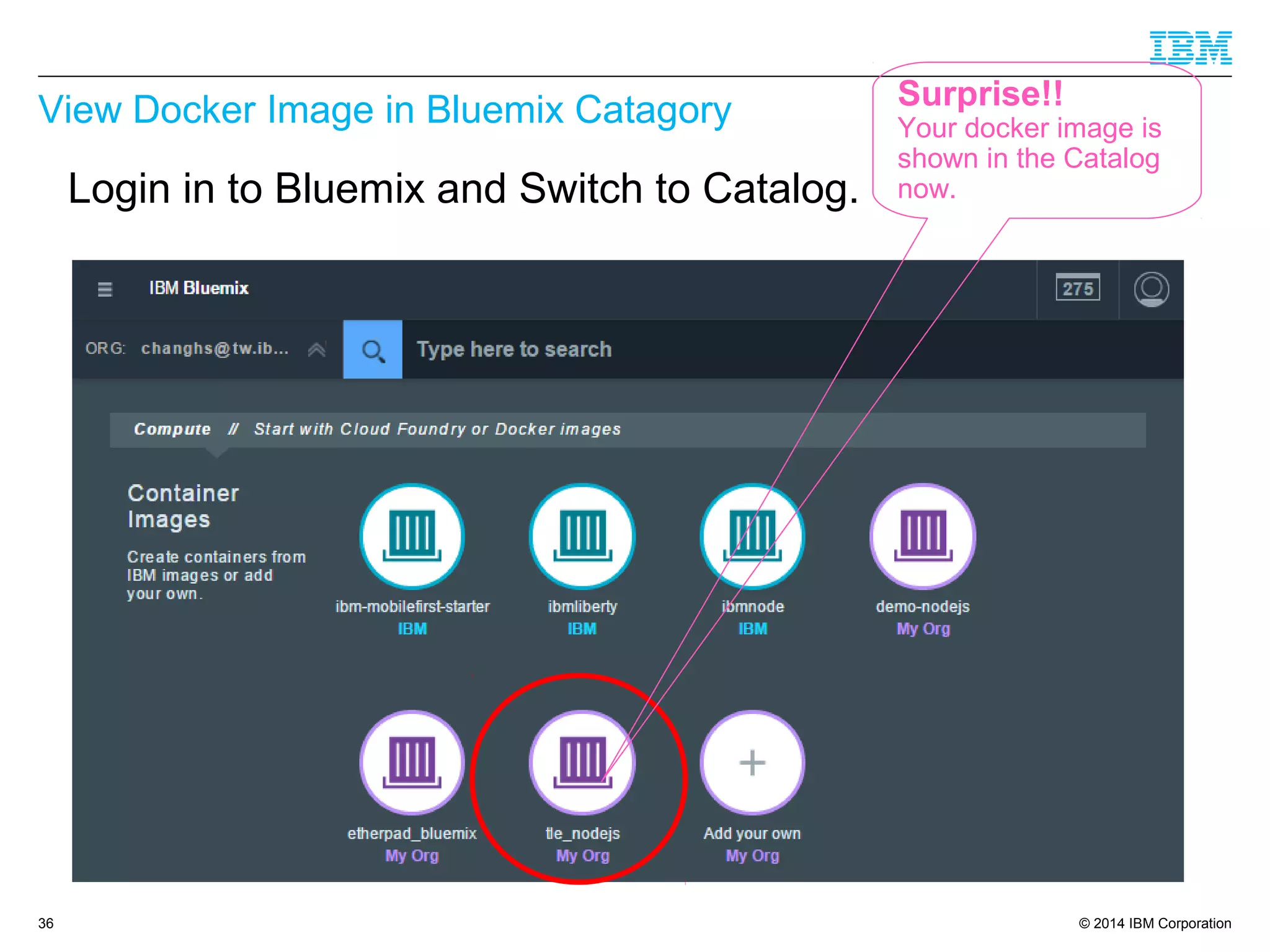
Task: Click the etherpad_bluemix label text
Action: [x=412, y=834]
